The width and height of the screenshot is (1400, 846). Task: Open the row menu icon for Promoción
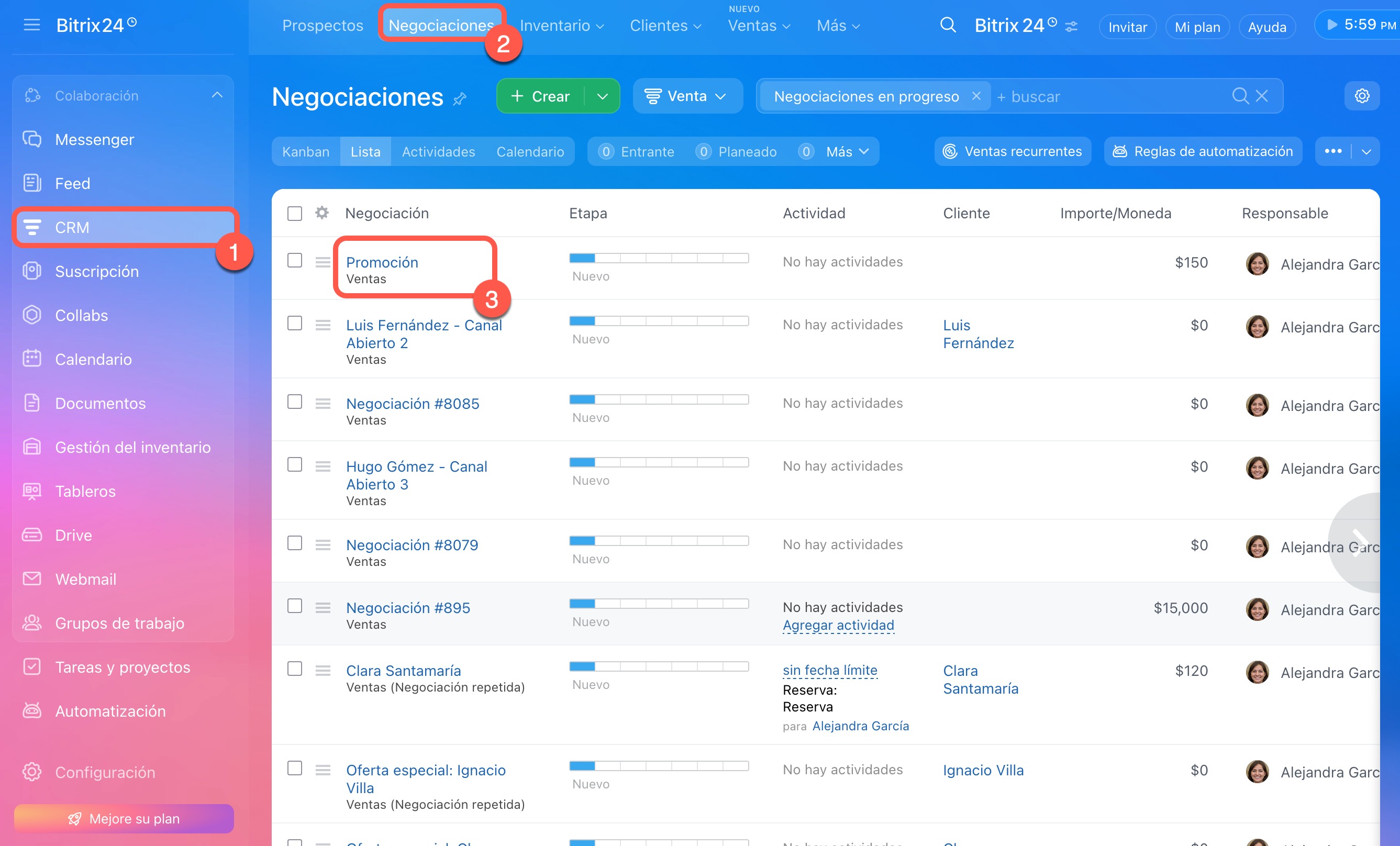pyautogui.click(x=323, y=262)
